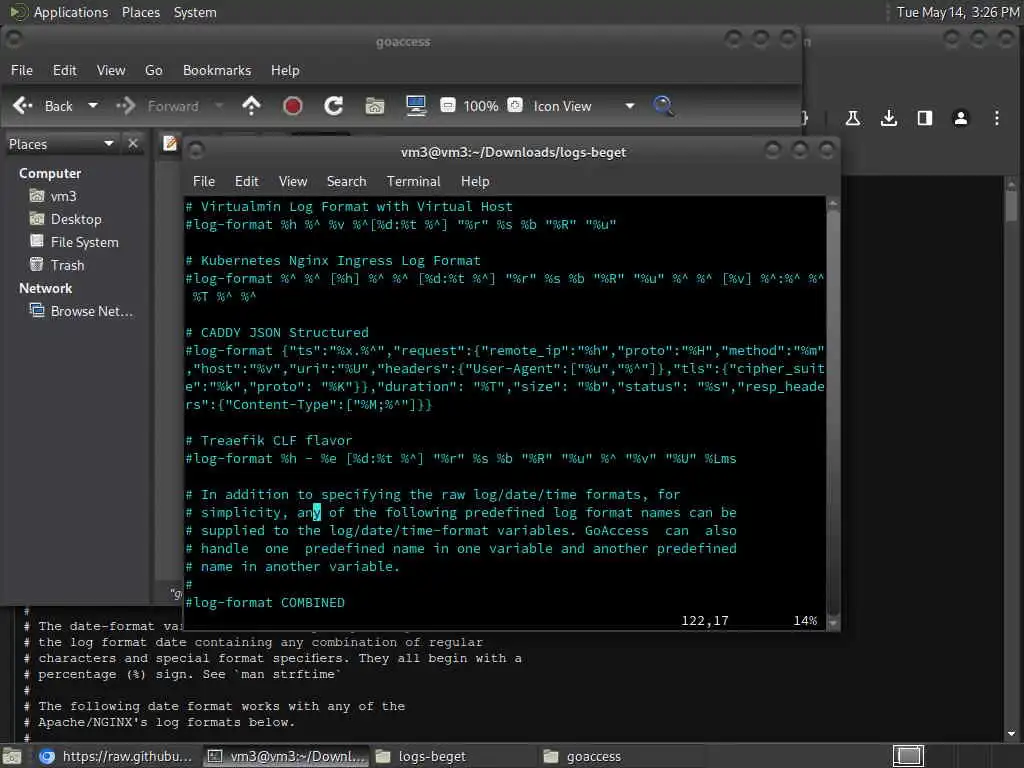Open the Applications menu
This screenshot has height=768, width=1024.
pos(71,12)
